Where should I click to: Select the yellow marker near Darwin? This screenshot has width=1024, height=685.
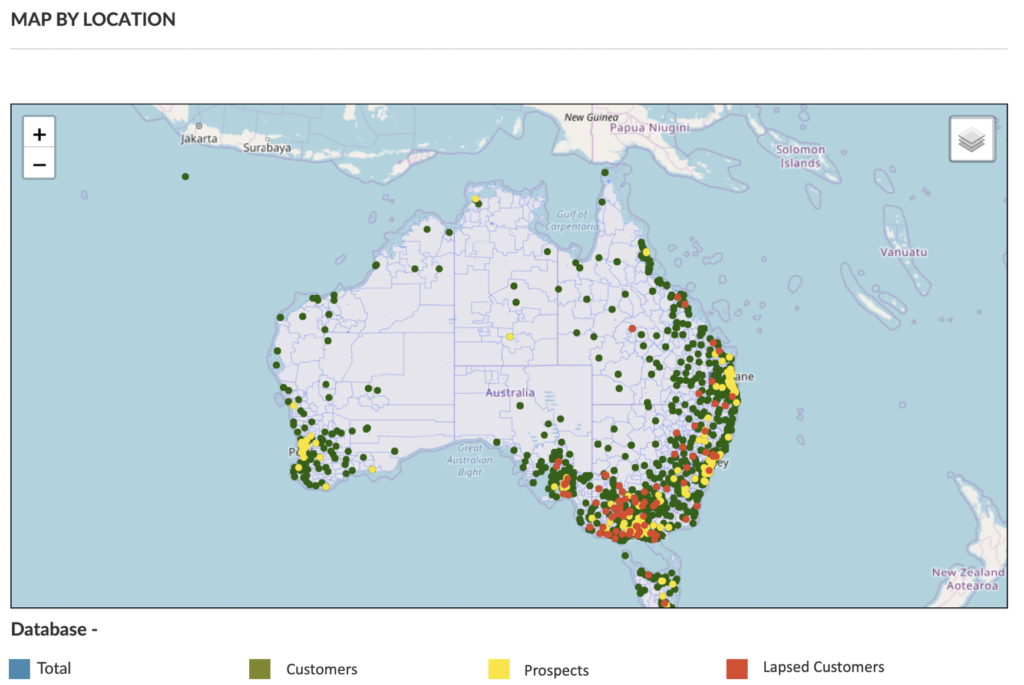coord(476,199)
